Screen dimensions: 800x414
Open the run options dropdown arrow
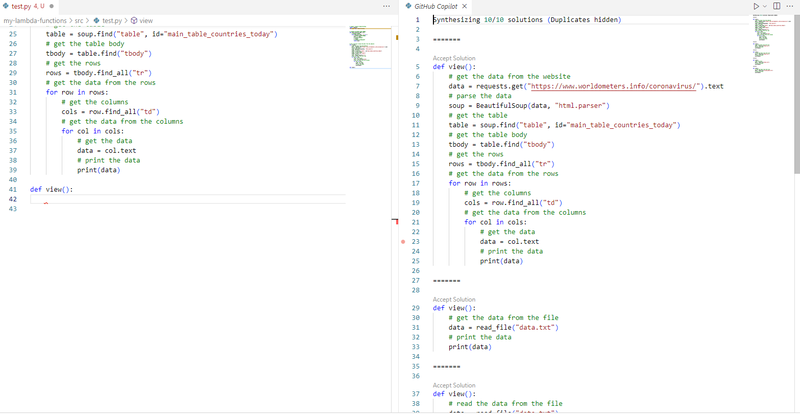pyautogui.click(x=764, y=6)
